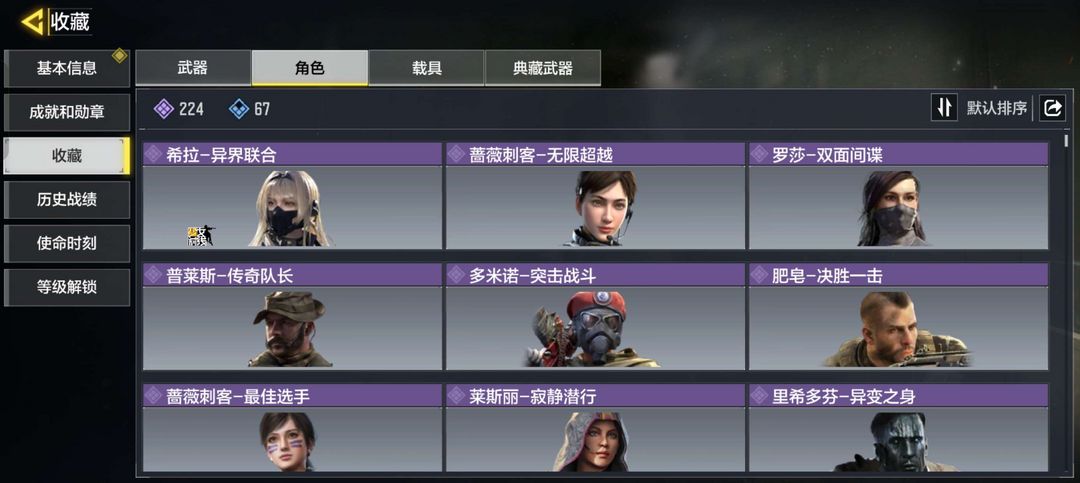The height and width of the screenshot is (483, 1080).
Task: Click the yellow badge on 基本信息
Action: point(120,55)
